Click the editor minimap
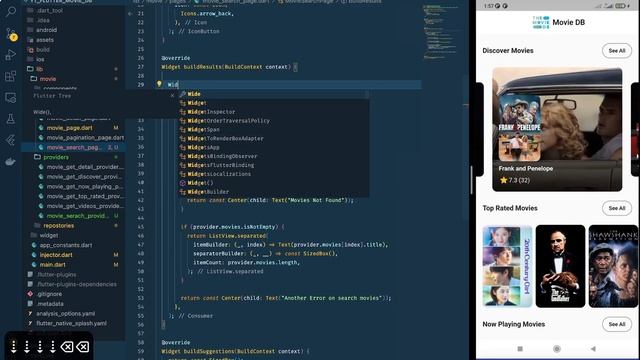This screenshot has height=360, width=640. [x=443, y=33]
